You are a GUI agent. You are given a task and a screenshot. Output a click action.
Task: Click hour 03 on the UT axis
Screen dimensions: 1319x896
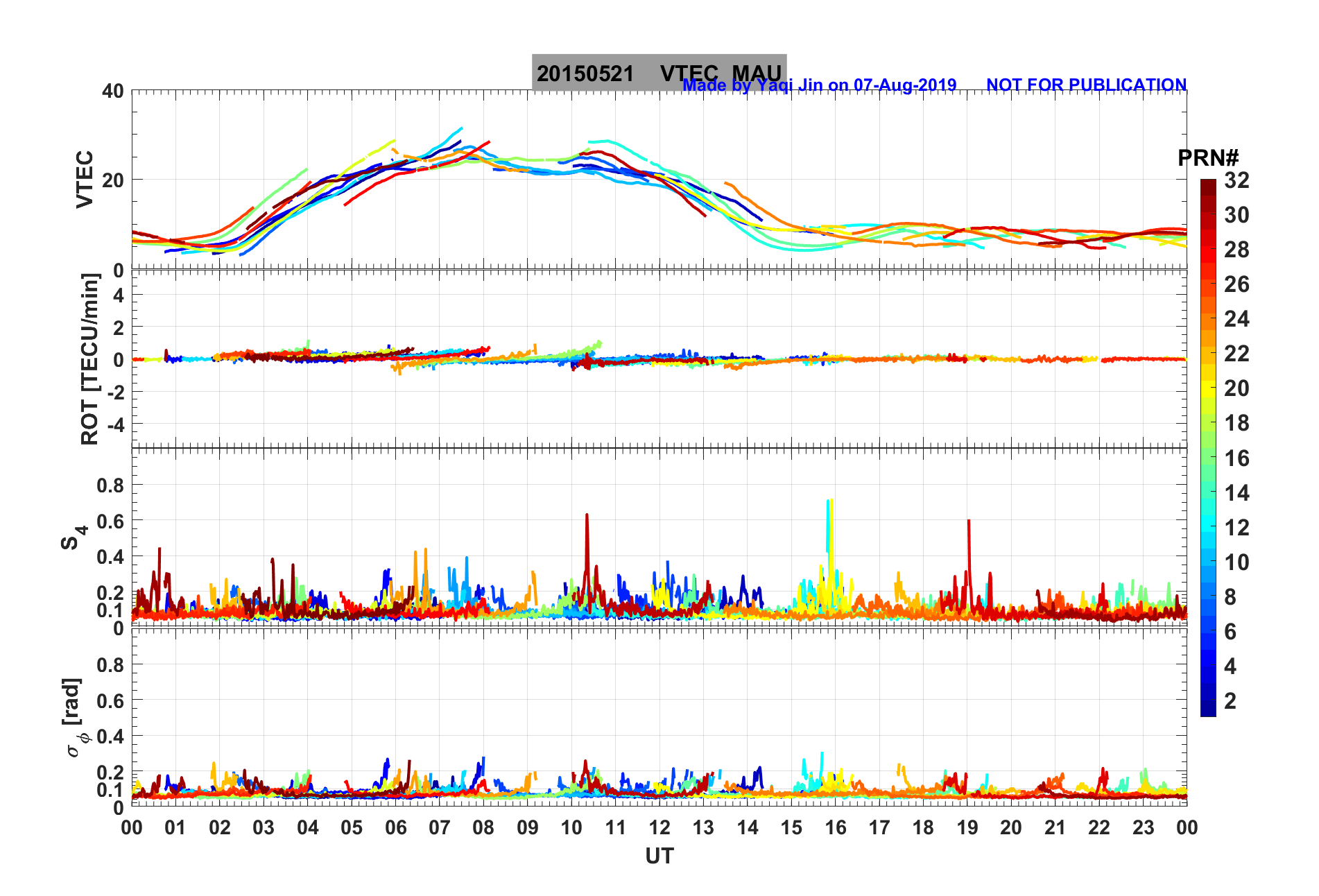264,827
